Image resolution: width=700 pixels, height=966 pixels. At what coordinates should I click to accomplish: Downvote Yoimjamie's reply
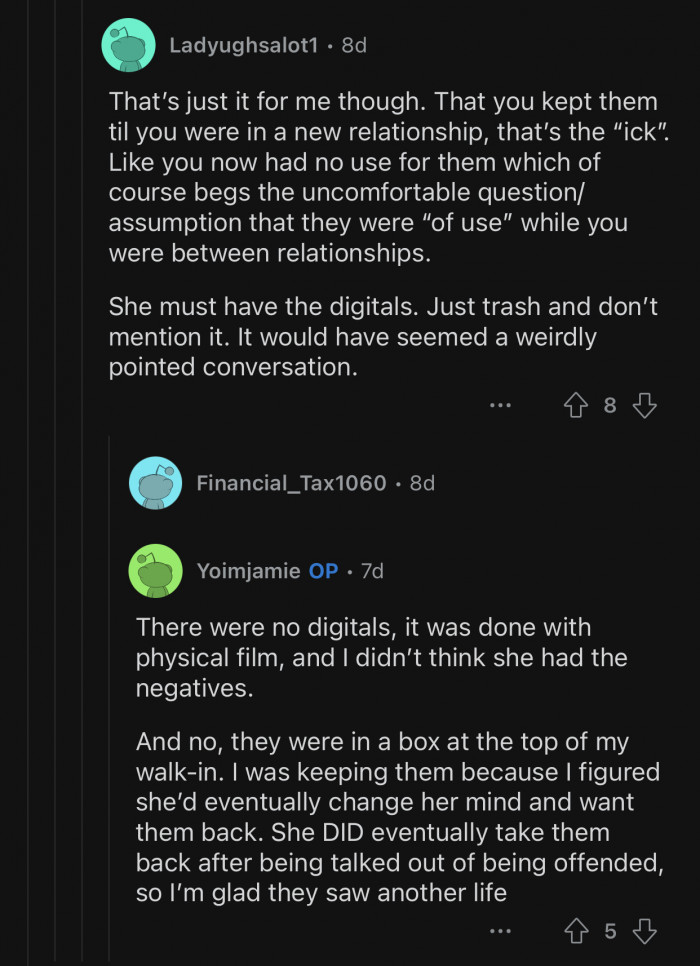tap(645, 930)
